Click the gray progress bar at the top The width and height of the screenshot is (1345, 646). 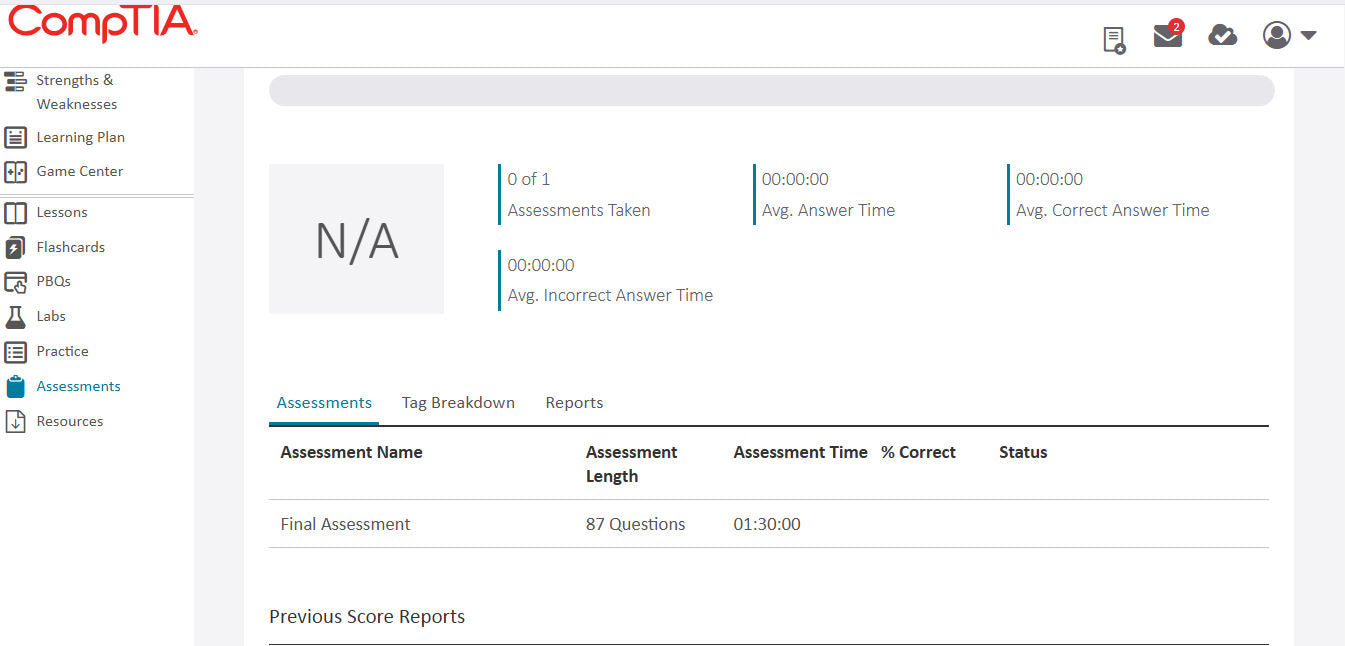coord(770,90)
